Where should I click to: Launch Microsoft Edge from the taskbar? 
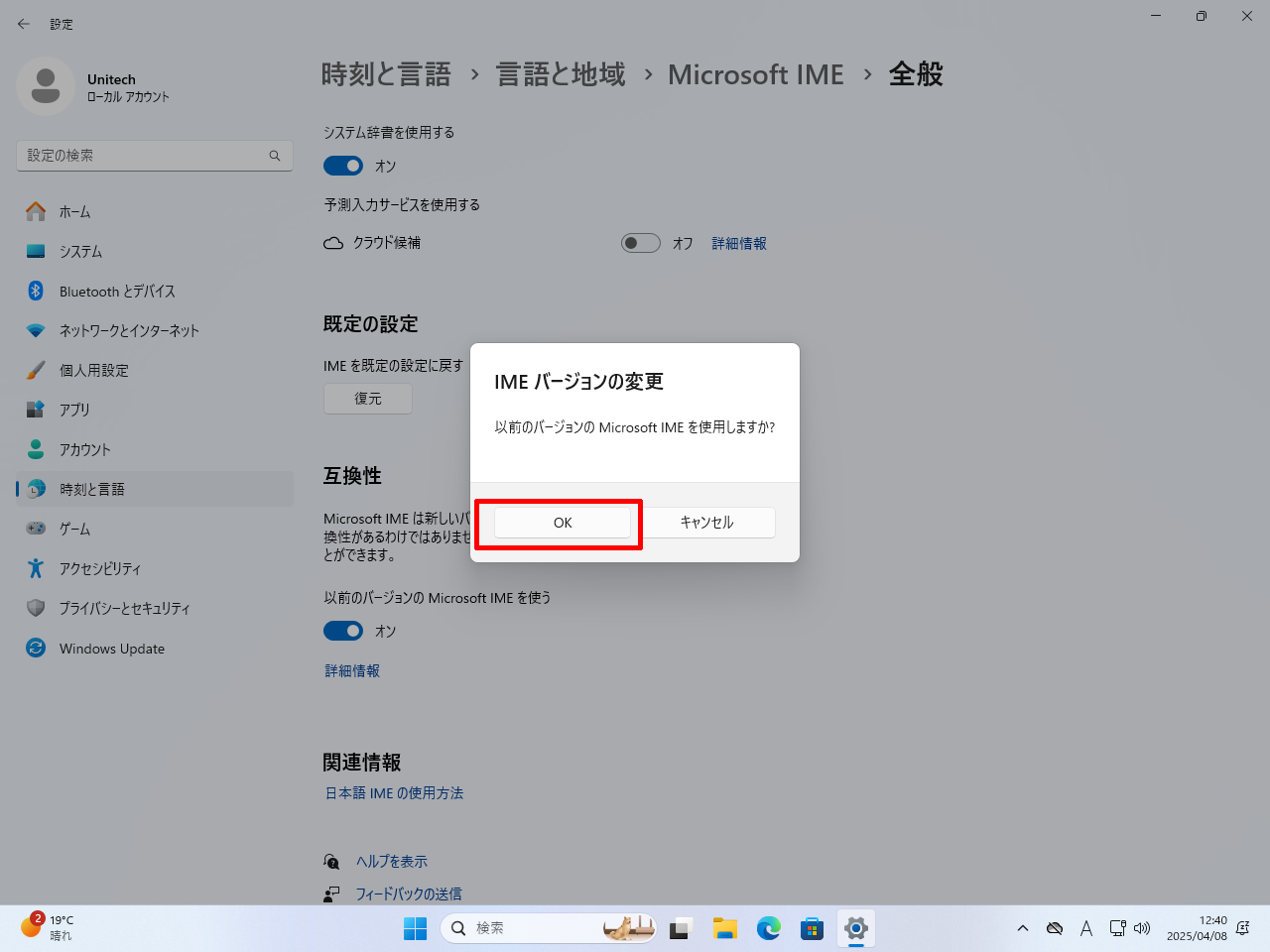pos(769,928)
